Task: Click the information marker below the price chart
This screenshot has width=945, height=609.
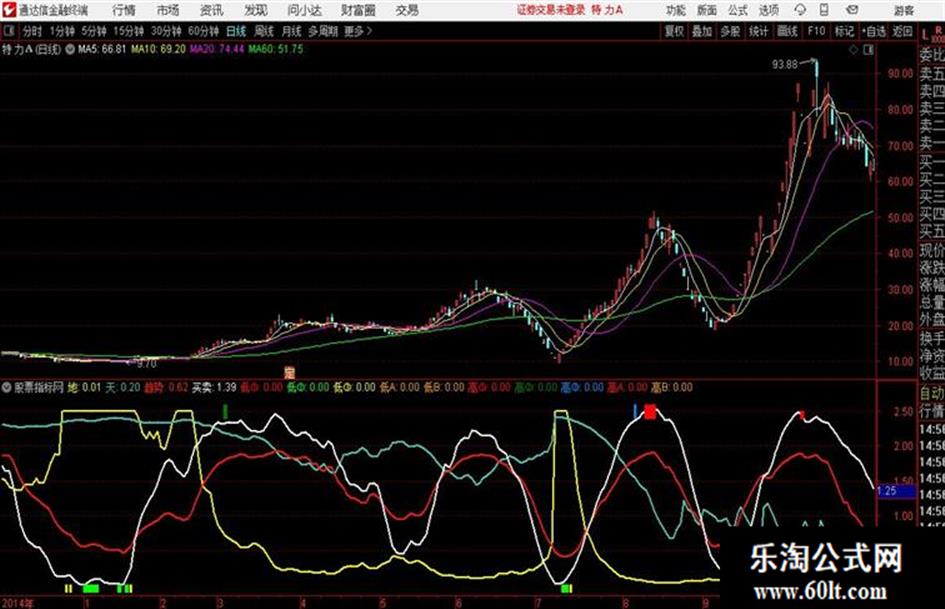Action: [289, 372]
